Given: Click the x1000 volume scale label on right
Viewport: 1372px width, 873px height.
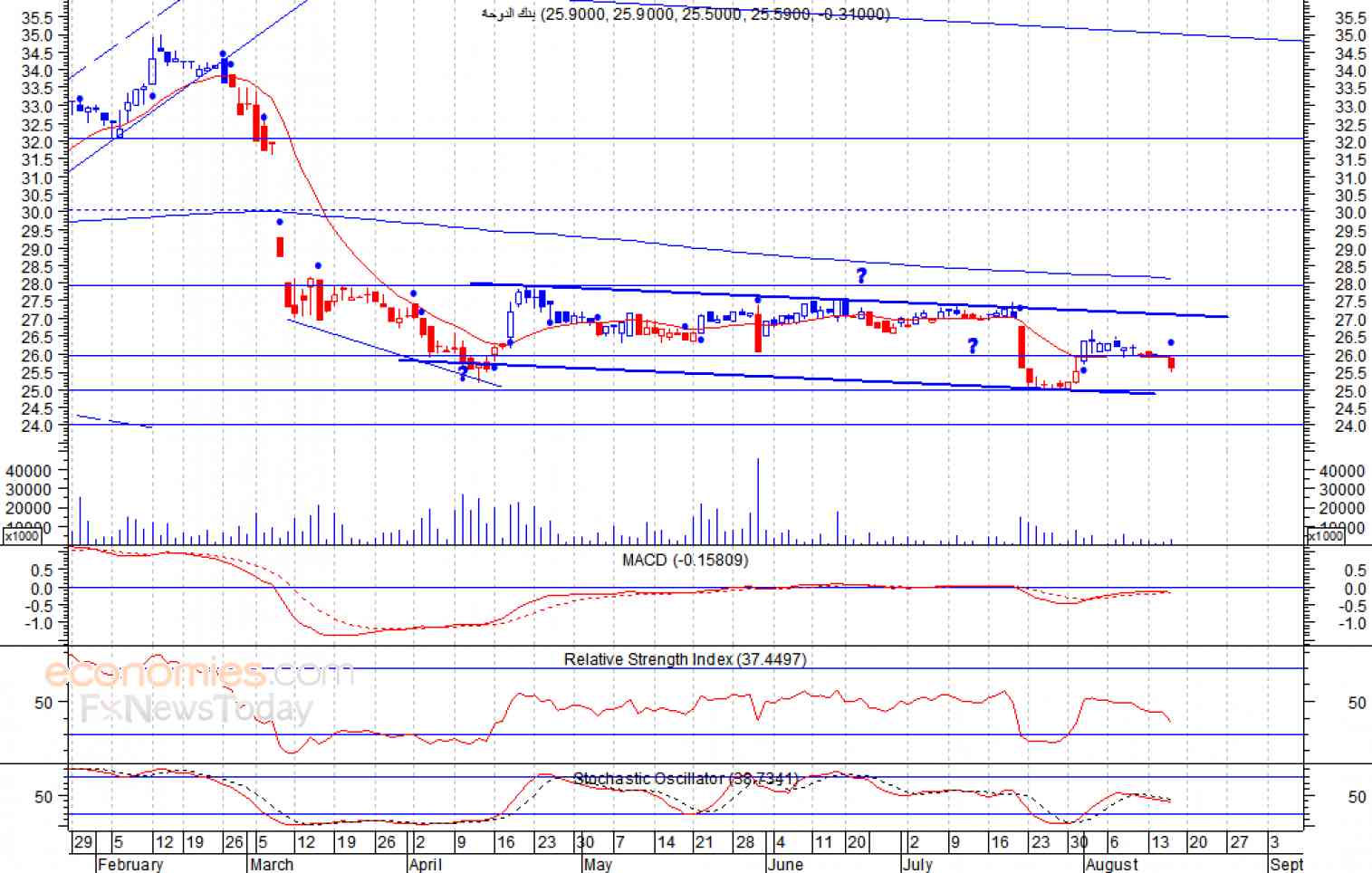Looking at the screenshot, I should (x=1325, y=535).
